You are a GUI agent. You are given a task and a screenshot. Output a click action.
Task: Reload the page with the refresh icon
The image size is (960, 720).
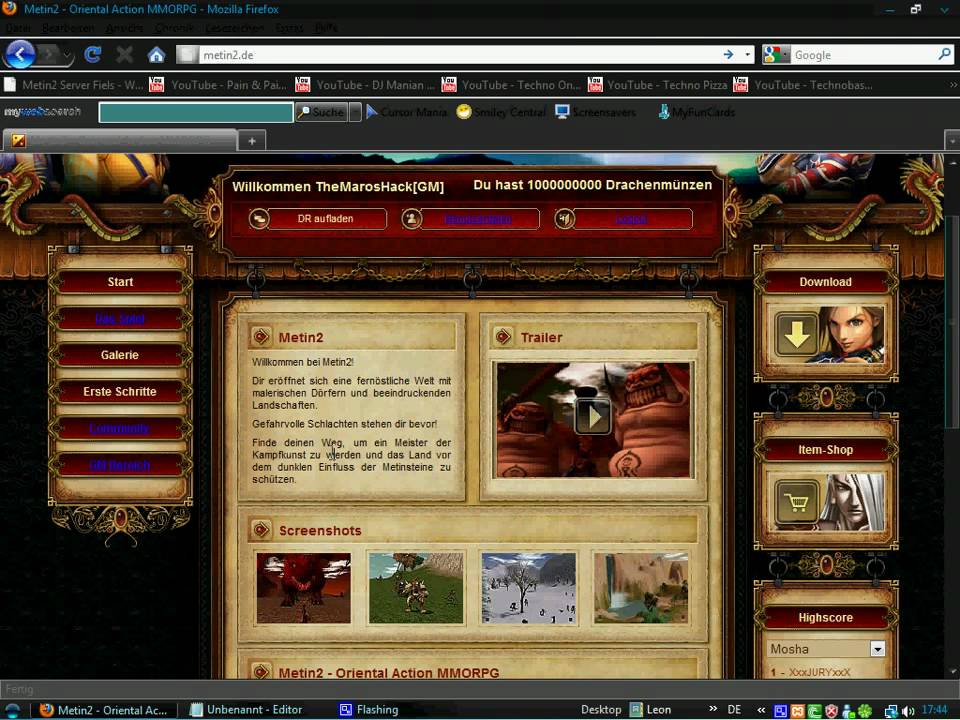pos(92,54)
